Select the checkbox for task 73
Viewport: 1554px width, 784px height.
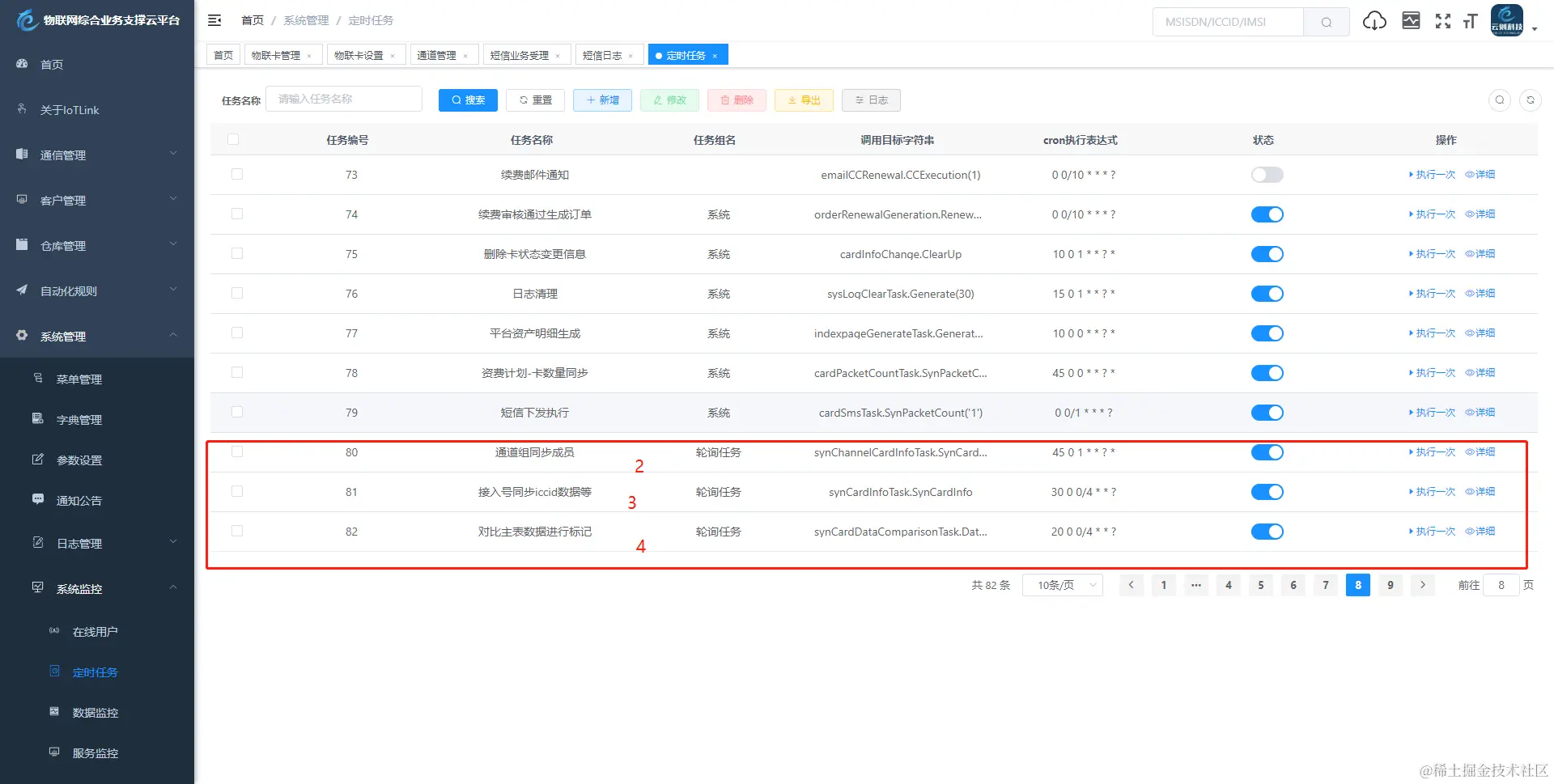237,174
